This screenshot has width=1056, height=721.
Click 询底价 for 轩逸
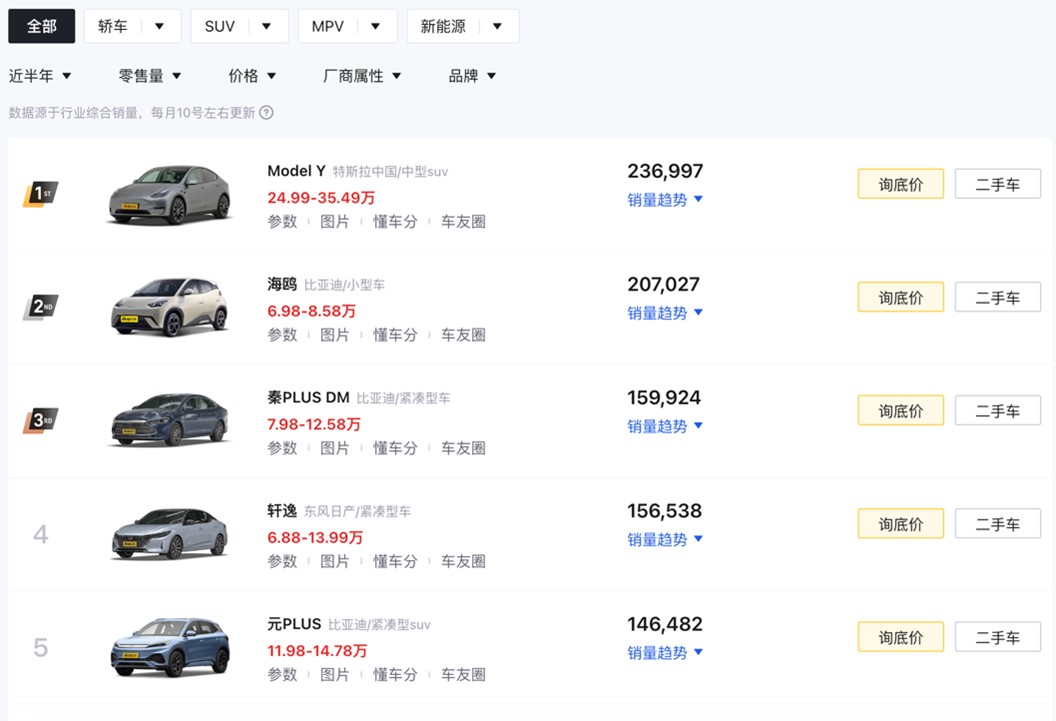900,523
